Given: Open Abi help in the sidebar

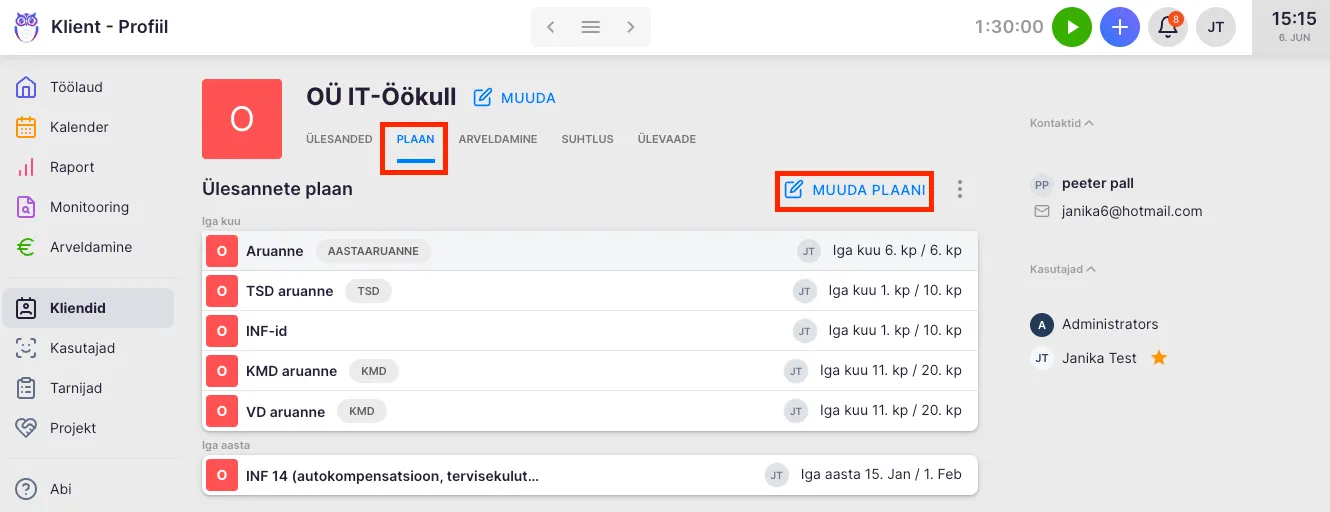Looking at the screenshot, I should (x=60, y=489).
